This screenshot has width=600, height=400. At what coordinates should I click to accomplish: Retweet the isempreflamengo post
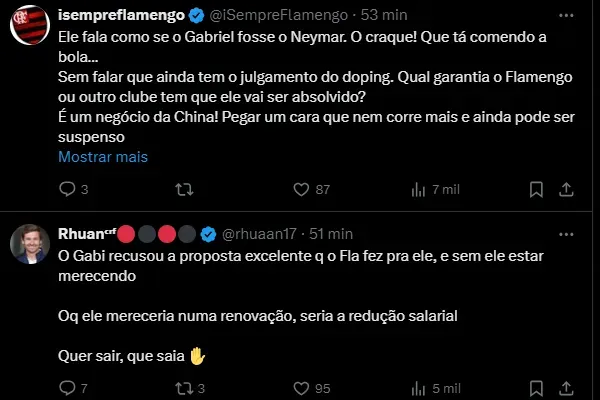184,189
